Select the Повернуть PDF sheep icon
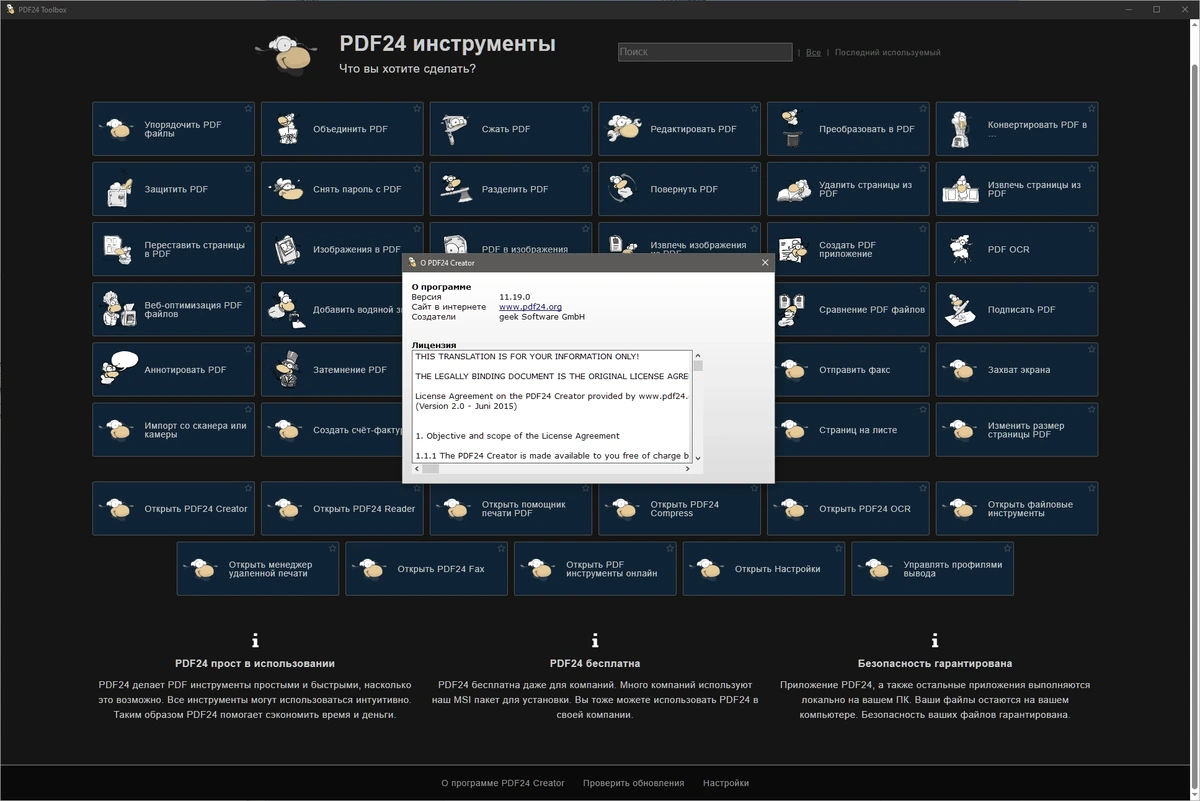1200x801 pixels. 625,189
